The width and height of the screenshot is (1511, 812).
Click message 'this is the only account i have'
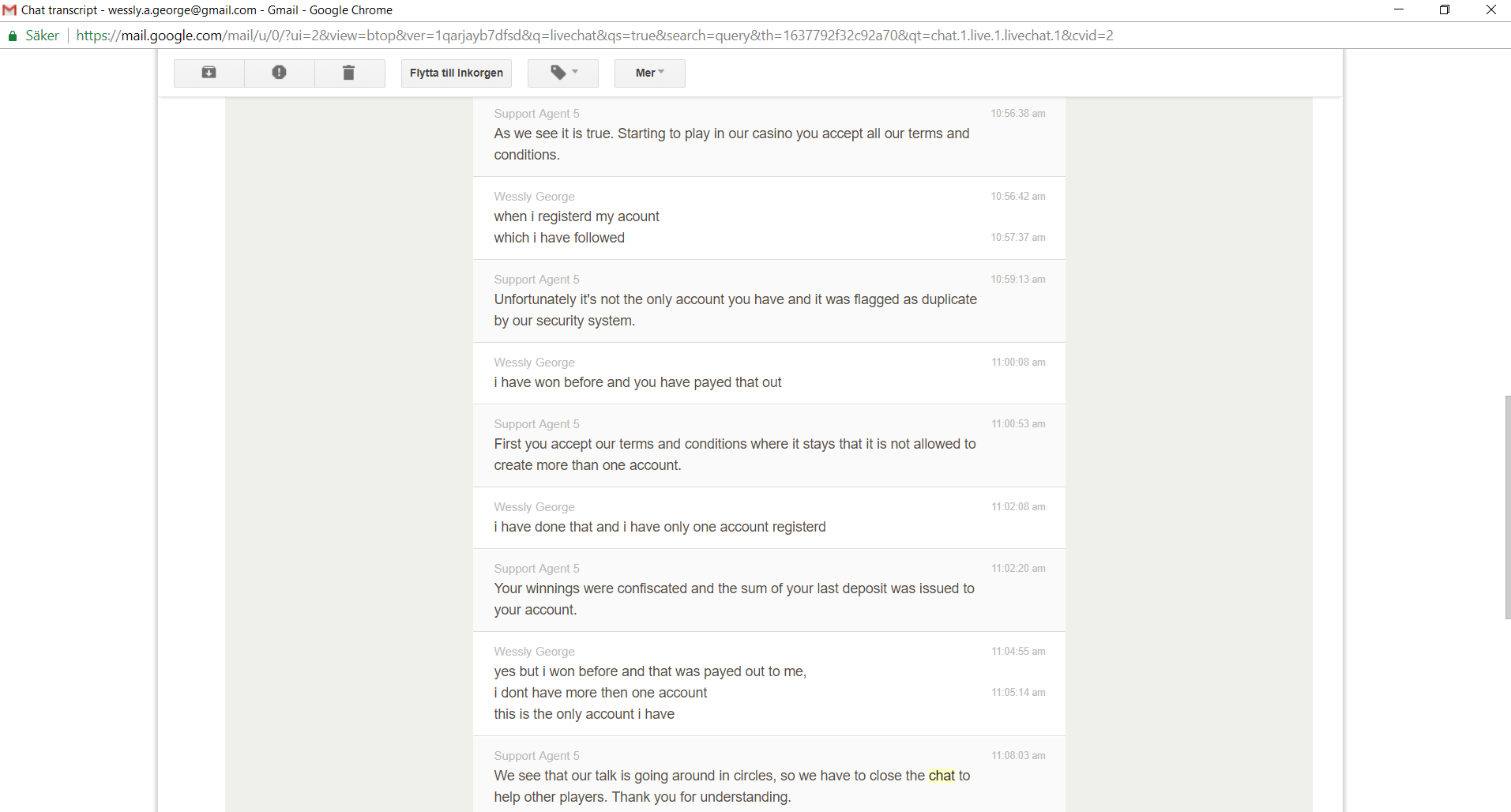point(584,714)
